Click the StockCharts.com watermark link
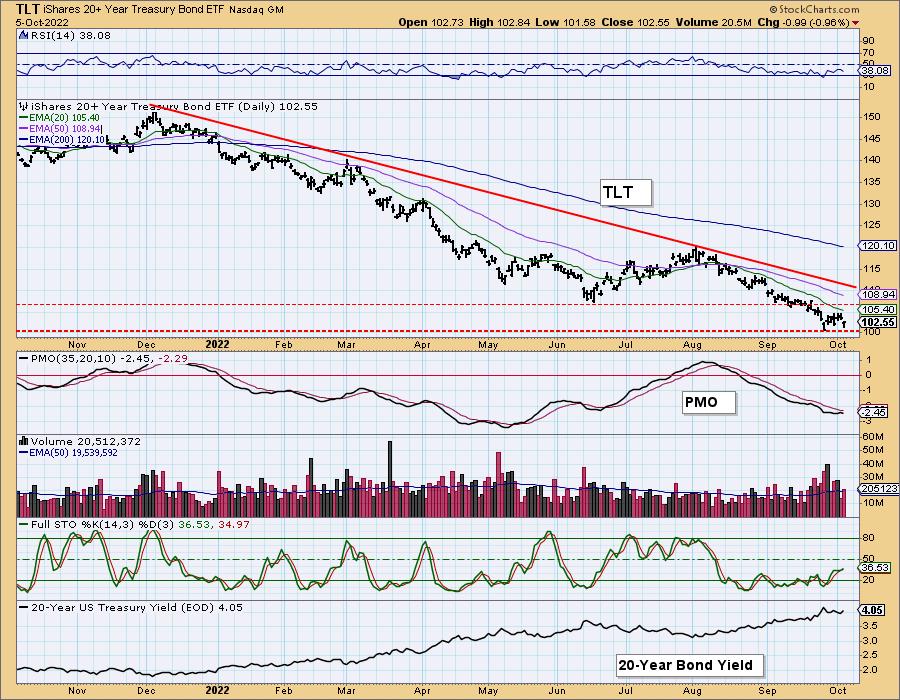The image size is (900, 700). [x=814, y=9]
